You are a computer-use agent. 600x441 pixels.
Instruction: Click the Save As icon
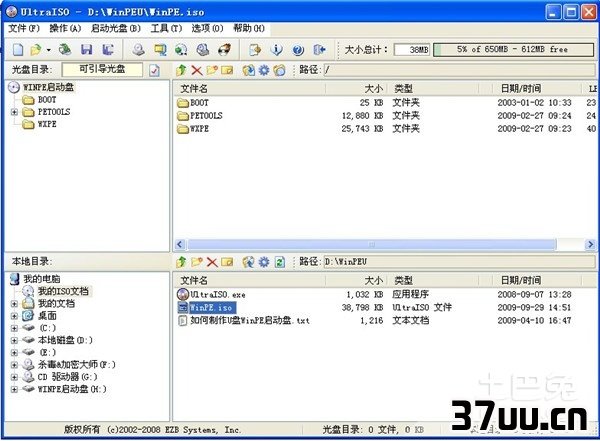pyautogui.click(x=108, y=49)
